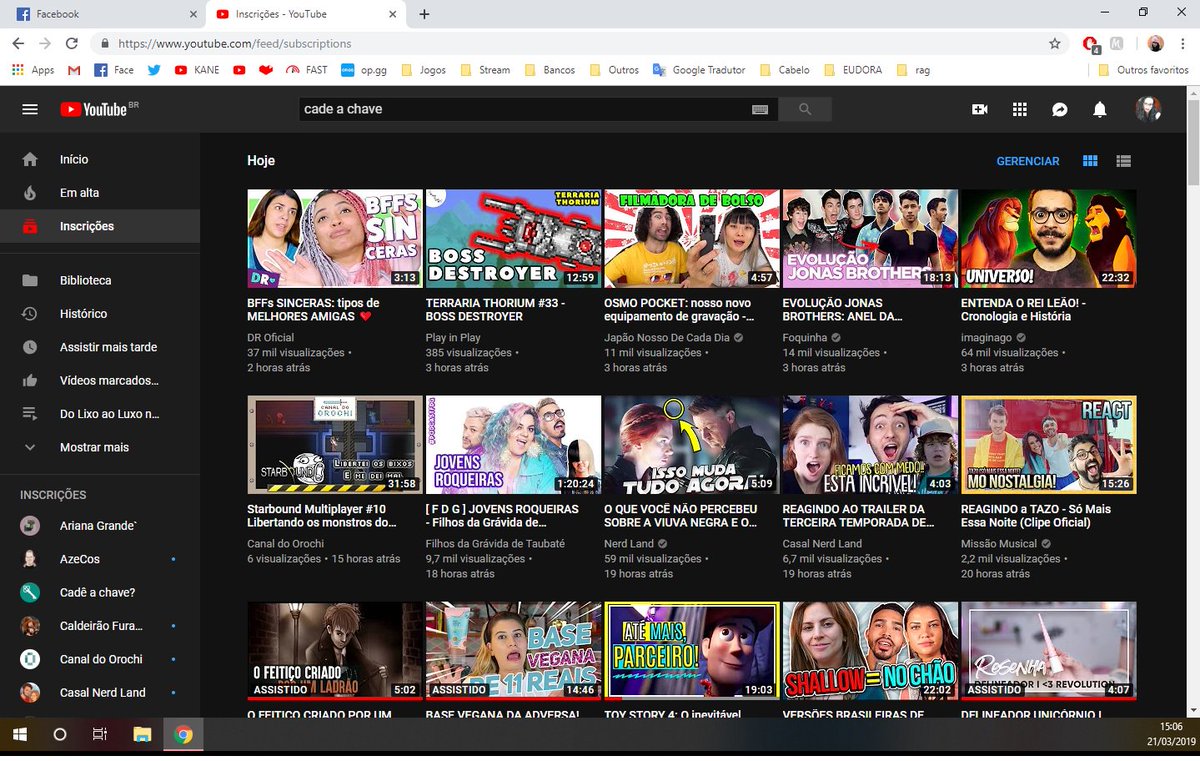The height and width of the screenshot is (761, 1200).
Task: Open Google Tradutor bookmark
Action: 699,70
